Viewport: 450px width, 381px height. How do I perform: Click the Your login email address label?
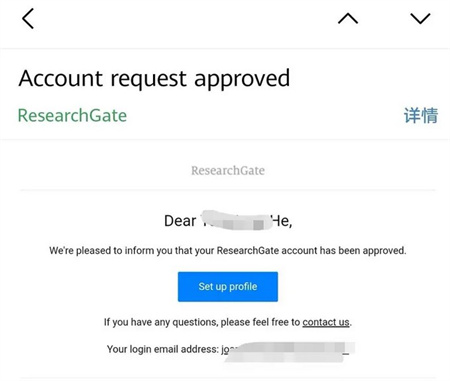(163, 349)
